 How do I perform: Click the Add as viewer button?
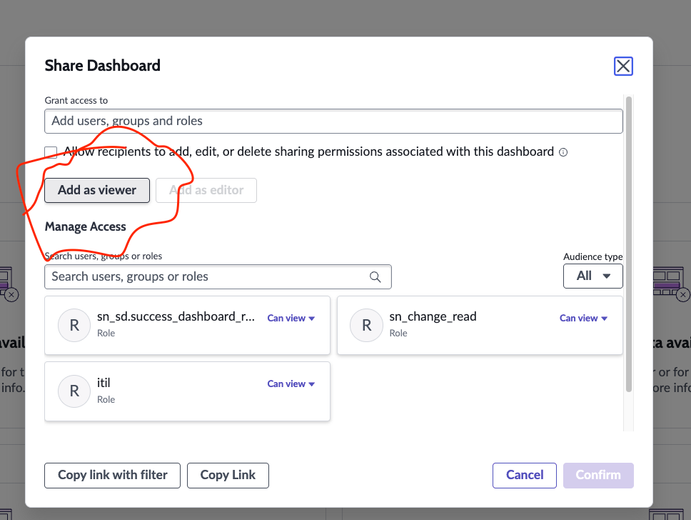pos(97,190)
